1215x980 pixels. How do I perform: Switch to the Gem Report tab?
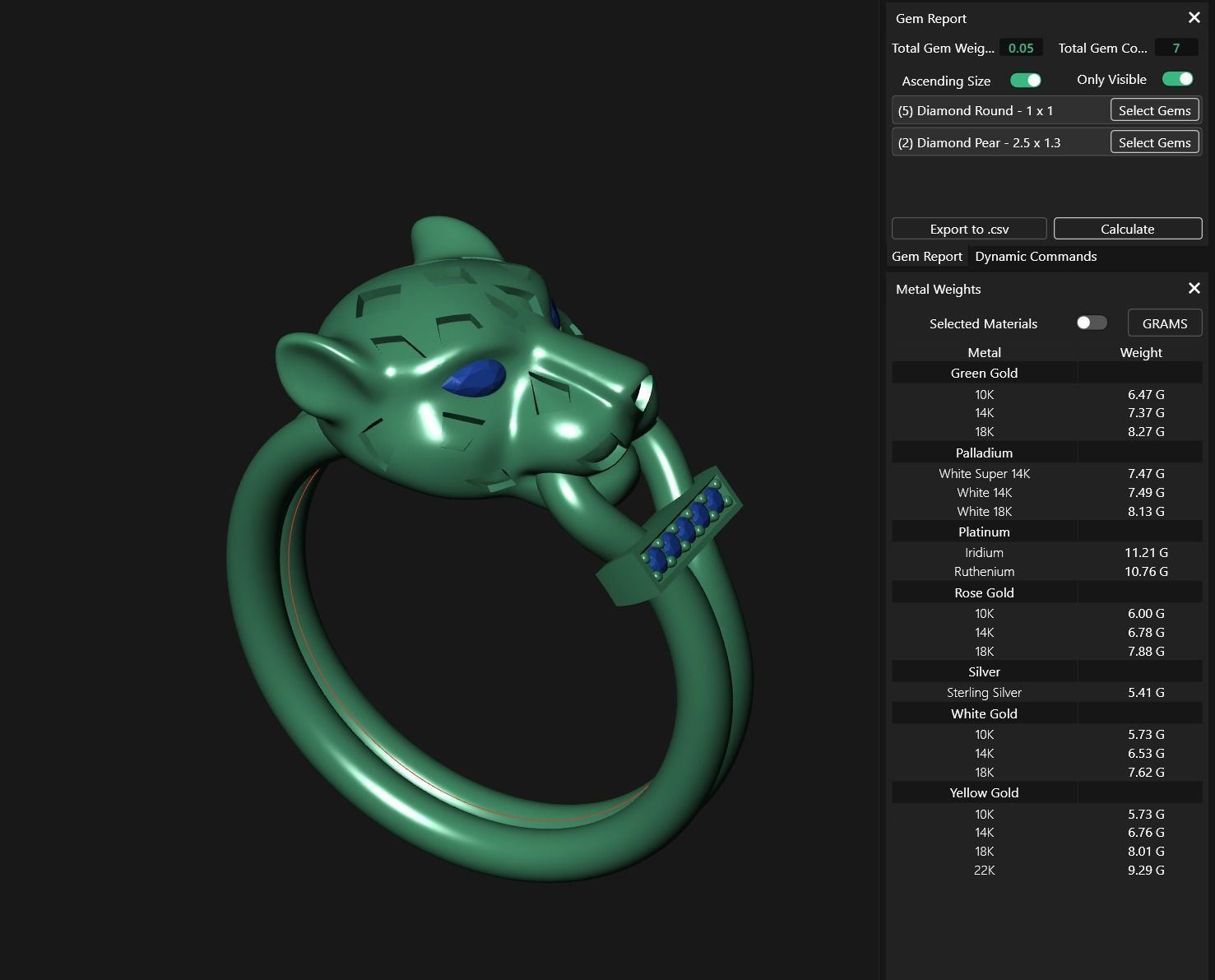(x=926, y=256)
